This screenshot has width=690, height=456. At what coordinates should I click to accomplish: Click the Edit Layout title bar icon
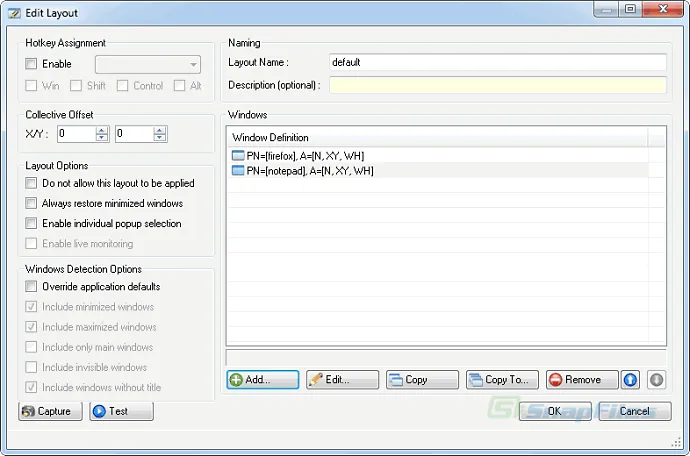[x=14, y=13]
